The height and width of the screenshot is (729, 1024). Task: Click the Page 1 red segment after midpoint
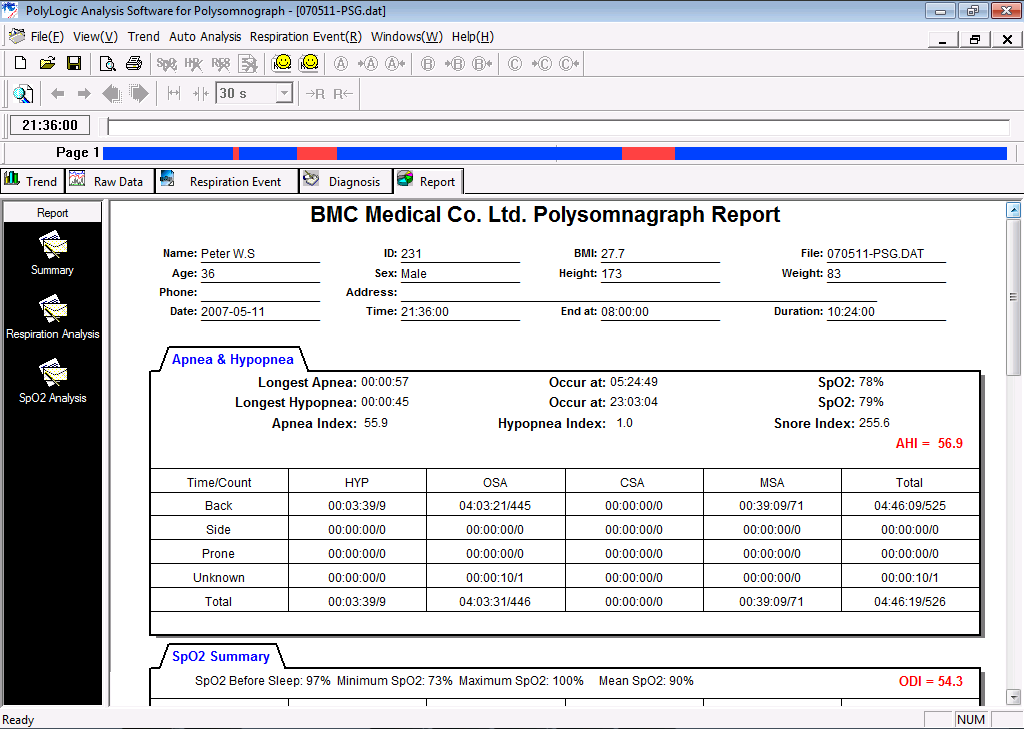tap(648, 154)
